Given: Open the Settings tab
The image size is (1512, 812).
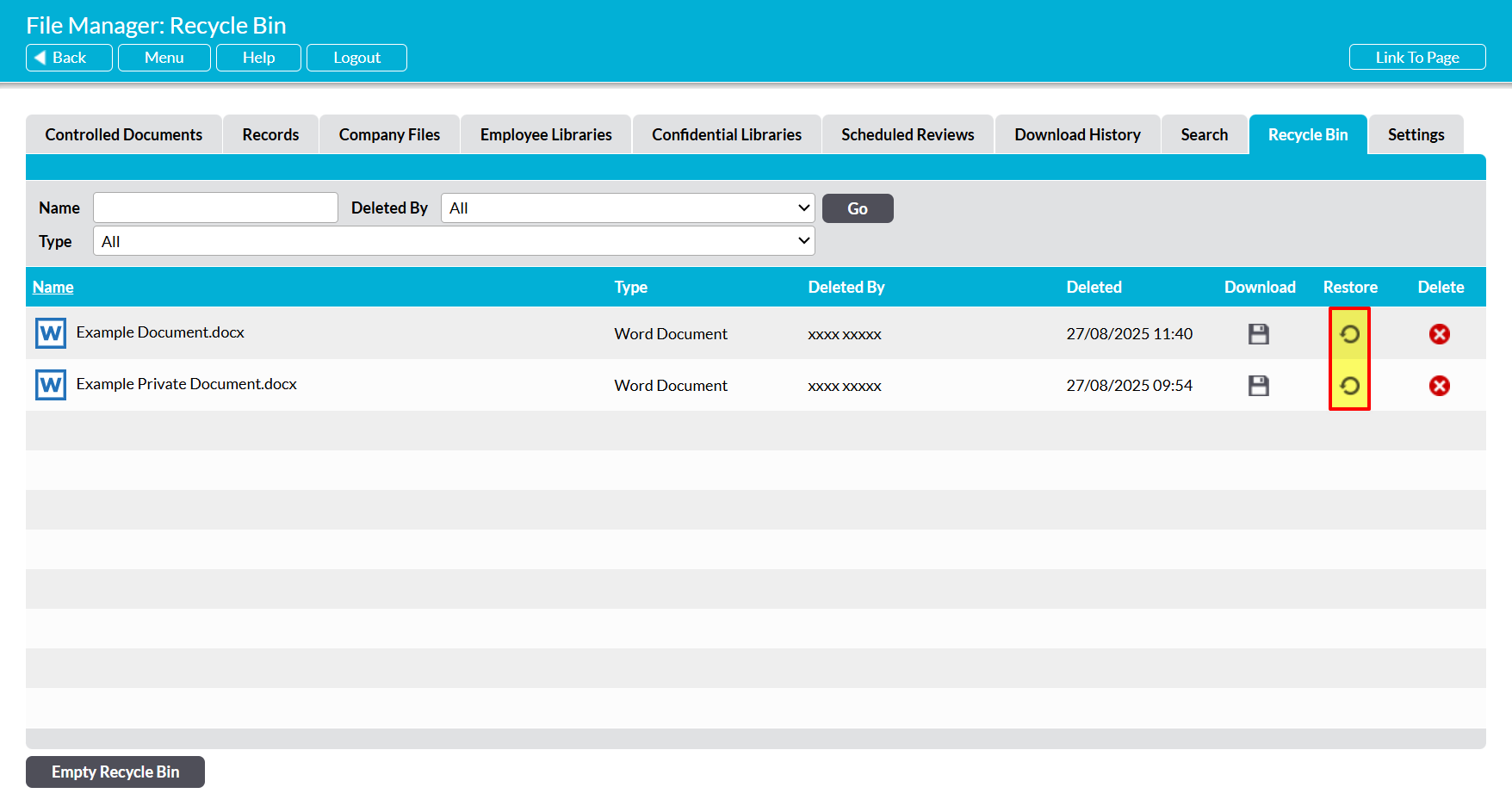Looking at the screenshot, I should click(x=1416, y=135).
